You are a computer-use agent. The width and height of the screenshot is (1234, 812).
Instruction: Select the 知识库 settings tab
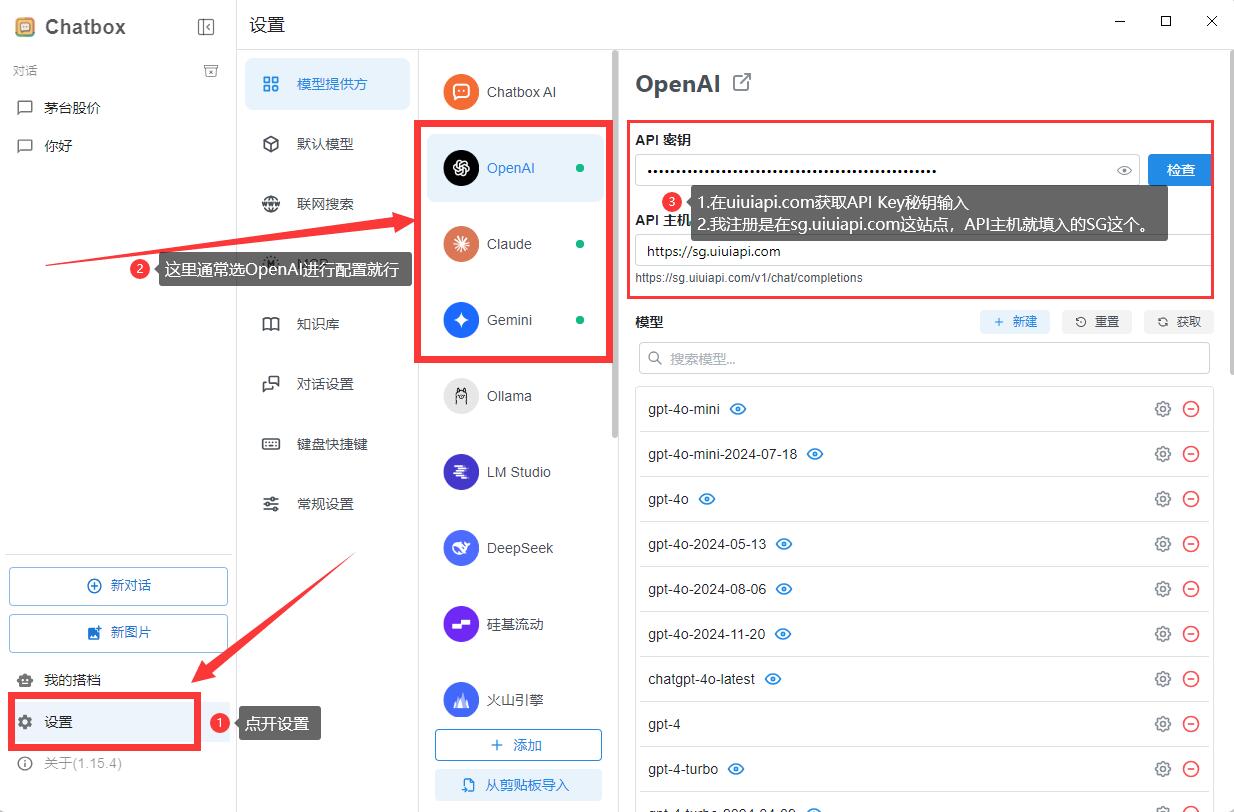point(327,324)
